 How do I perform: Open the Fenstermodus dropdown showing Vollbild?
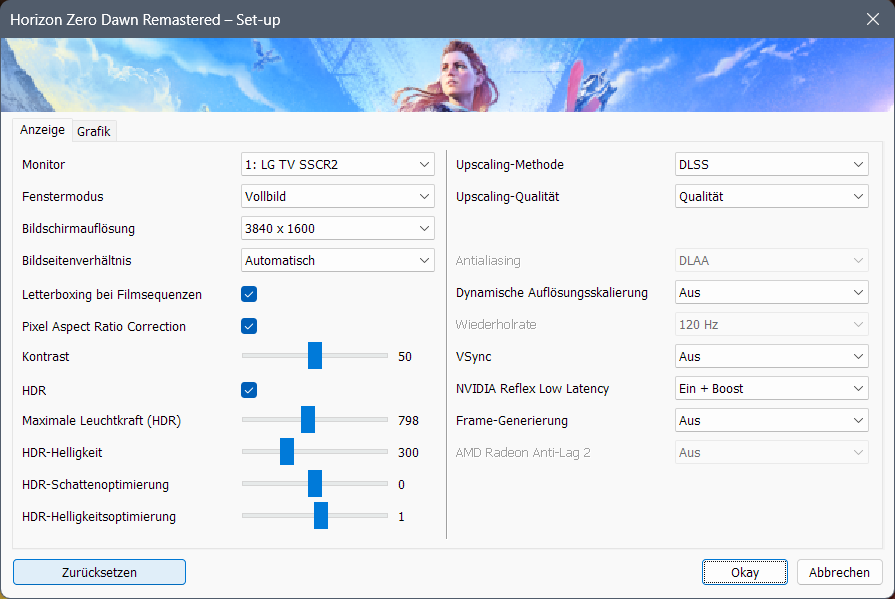pyautogui.click(x=337, y=196)
